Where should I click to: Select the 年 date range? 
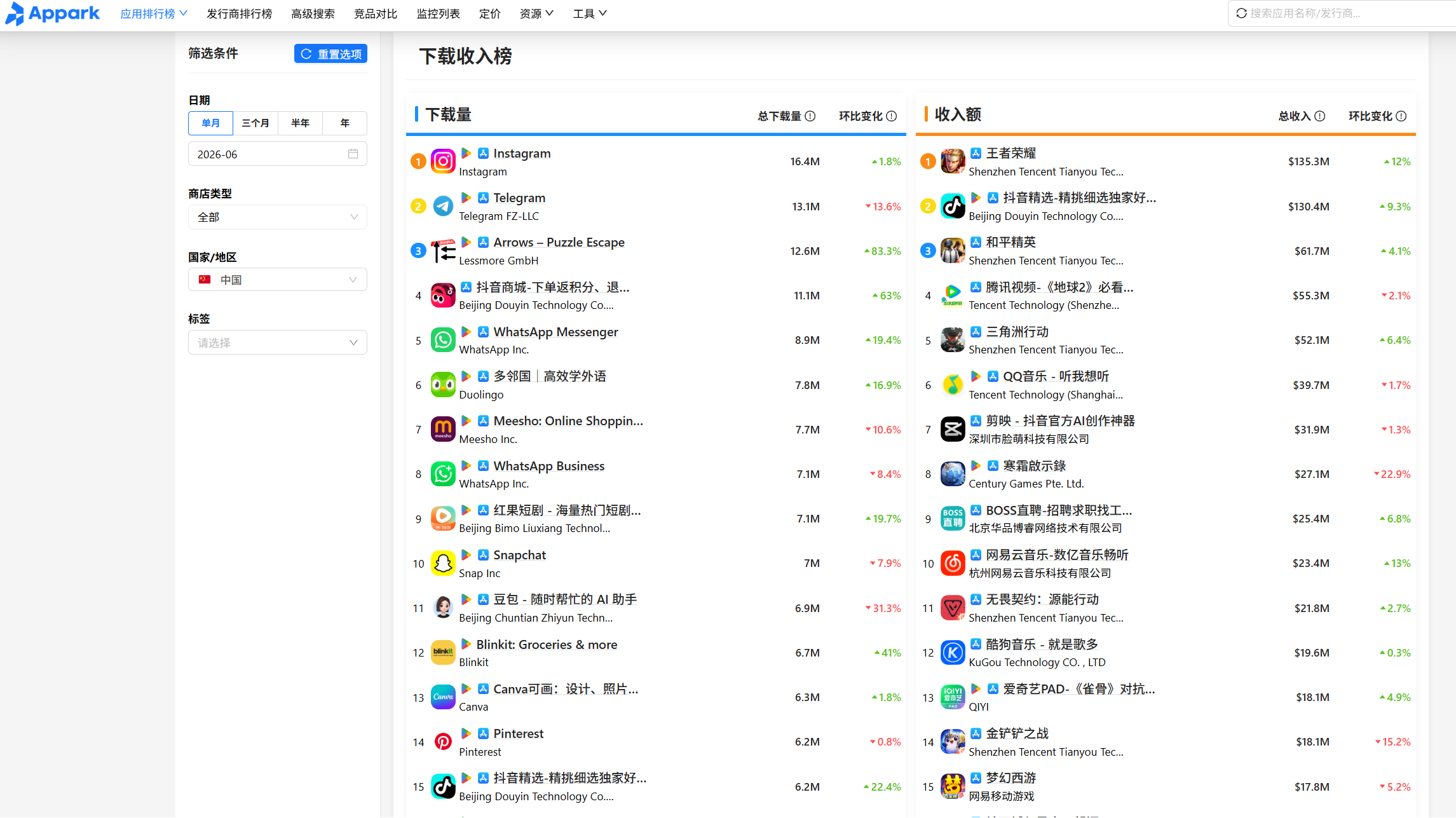pyautogui.click(x=345, y=123)
